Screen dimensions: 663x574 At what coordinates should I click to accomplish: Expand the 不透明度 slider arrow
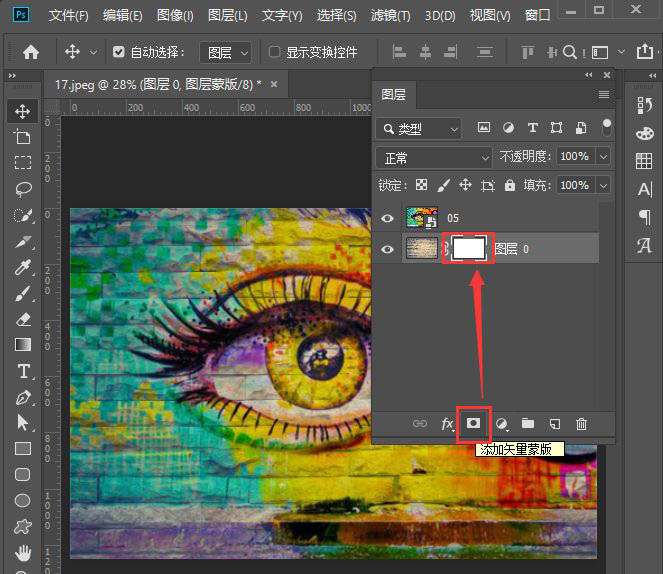point(603,156)
